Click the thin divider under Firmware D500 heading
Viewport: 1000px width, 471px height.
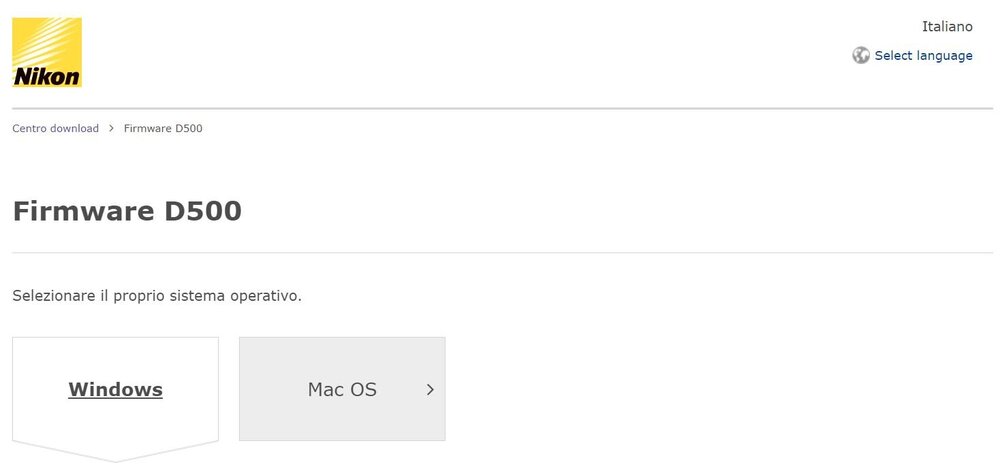coord(503,253)
